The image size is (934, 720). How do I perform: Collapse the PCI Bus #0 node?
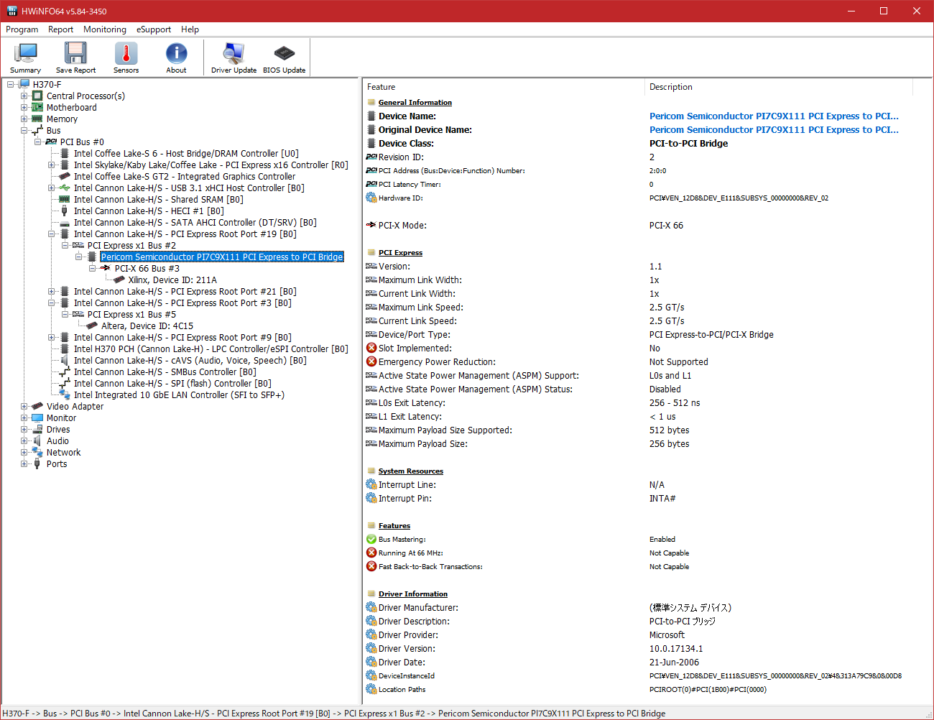pos(38,142)
